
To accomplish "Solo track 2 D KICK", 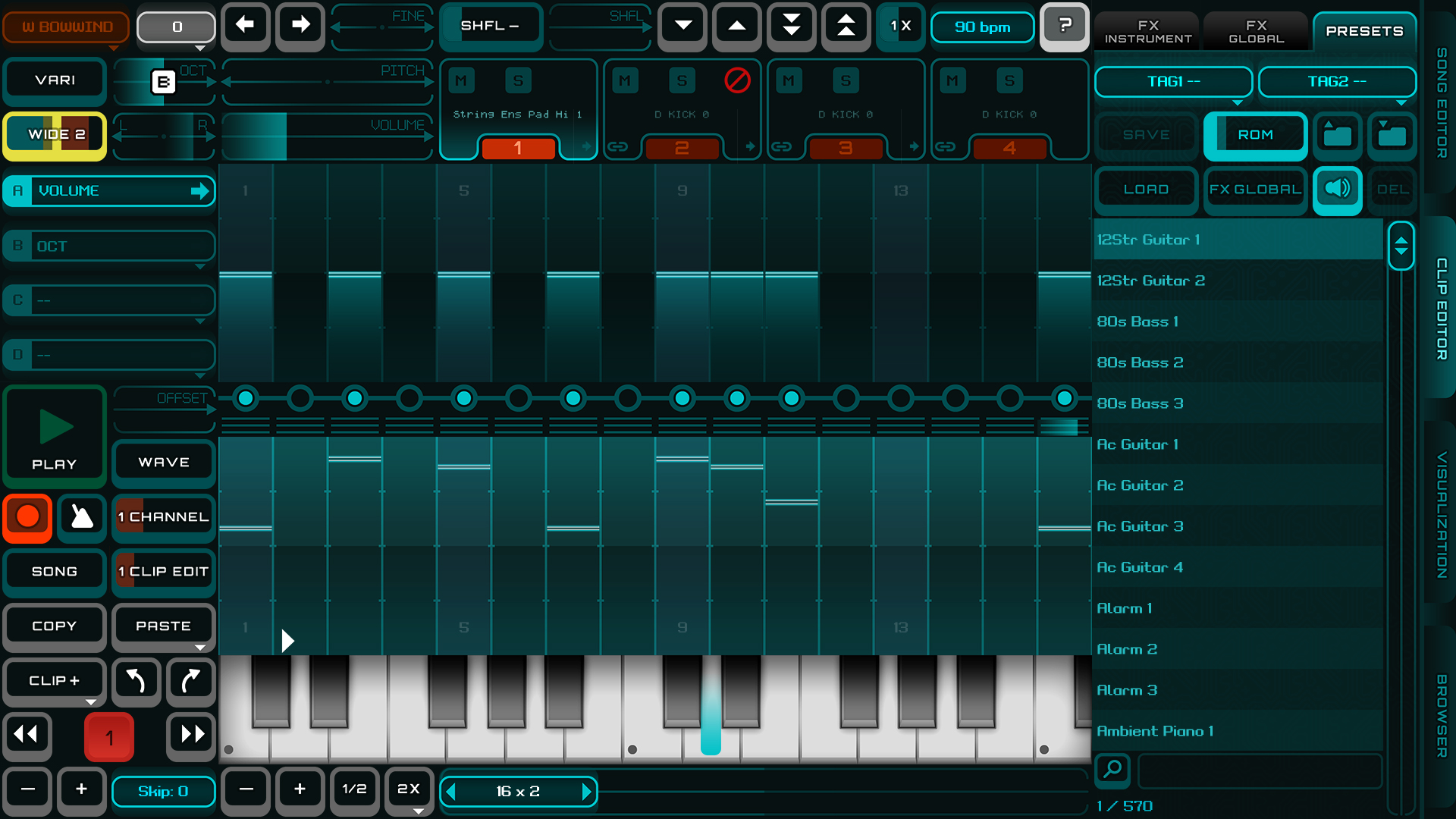I will point(682,80).
